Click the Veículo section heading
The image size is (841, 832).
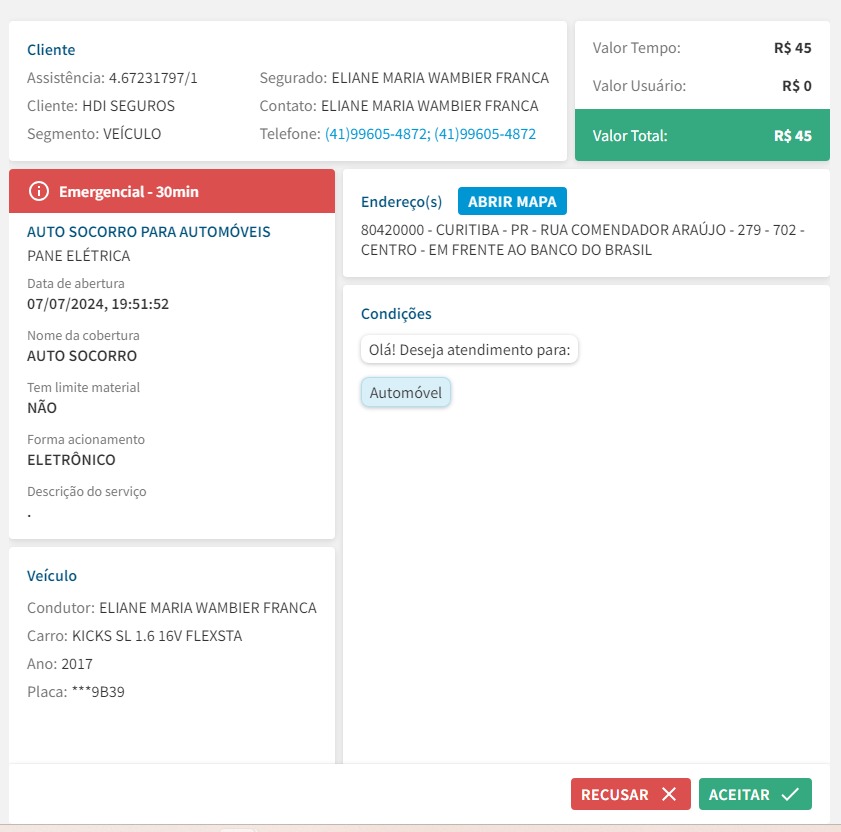point(52,576)
